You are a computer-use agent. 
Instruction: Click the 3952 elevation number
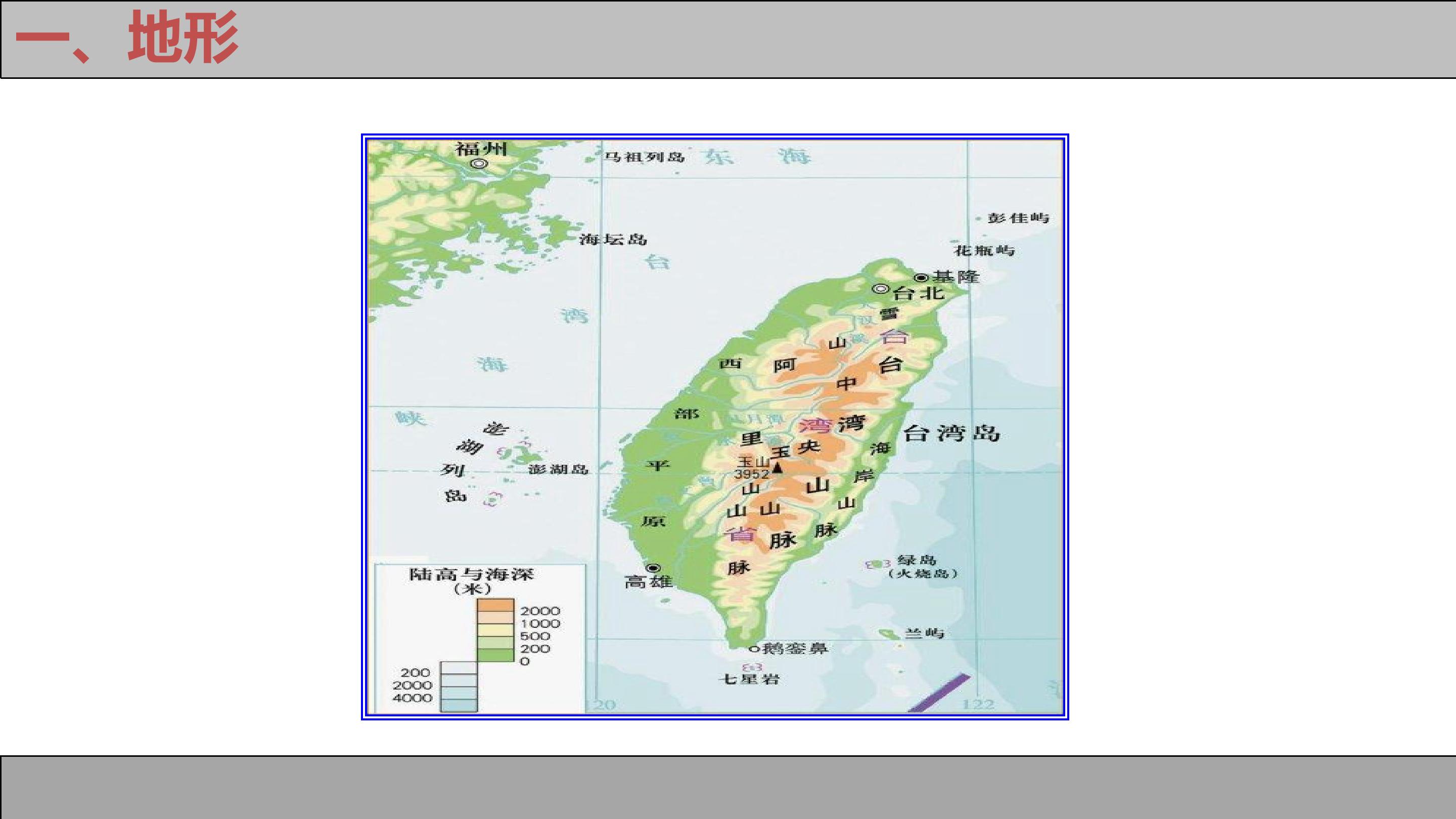pos(752,474)
